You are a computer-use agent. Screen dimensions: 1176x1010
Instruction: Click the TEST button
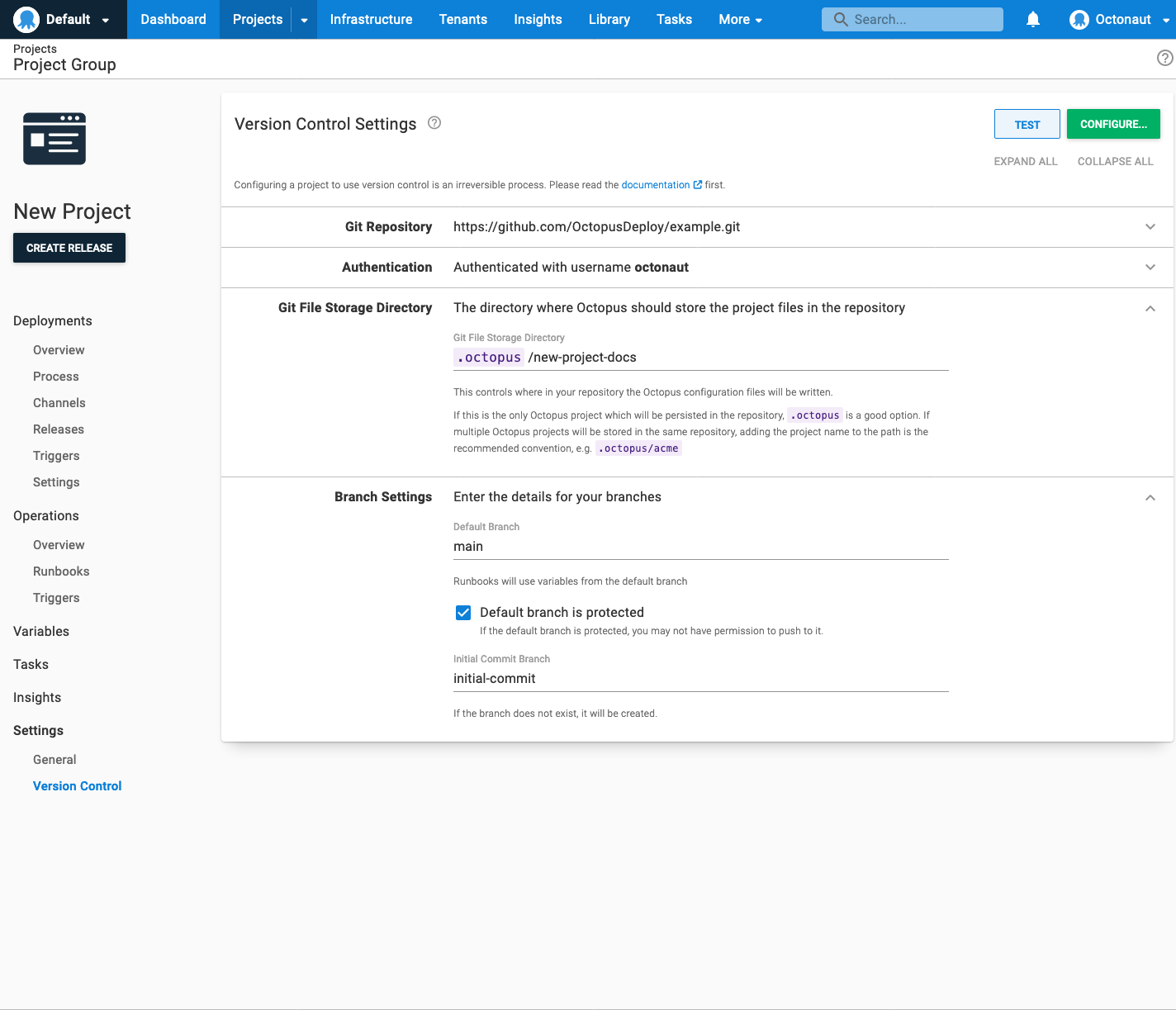tap(1027, 123)
